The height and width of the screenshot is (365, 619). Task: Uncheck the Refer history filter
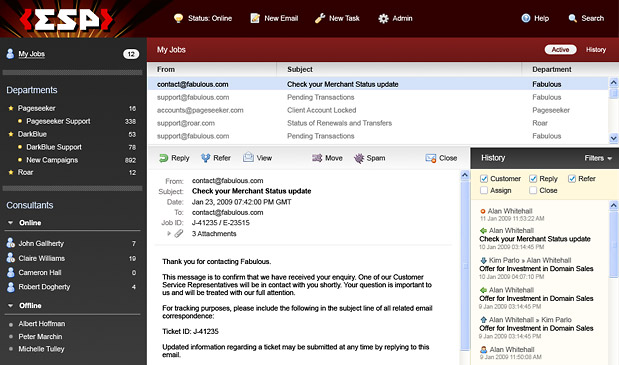click(x=572, y=179)
